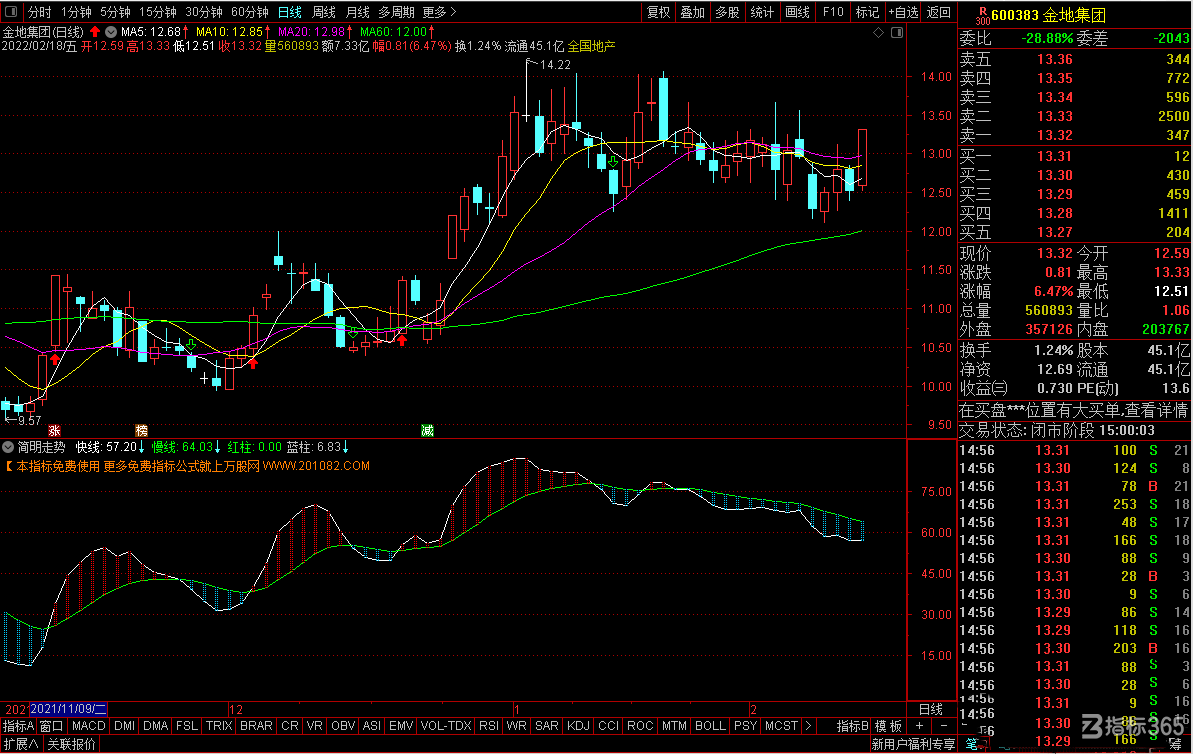
Task: Expand the 更多 > period list
Action: click(440, 12)
